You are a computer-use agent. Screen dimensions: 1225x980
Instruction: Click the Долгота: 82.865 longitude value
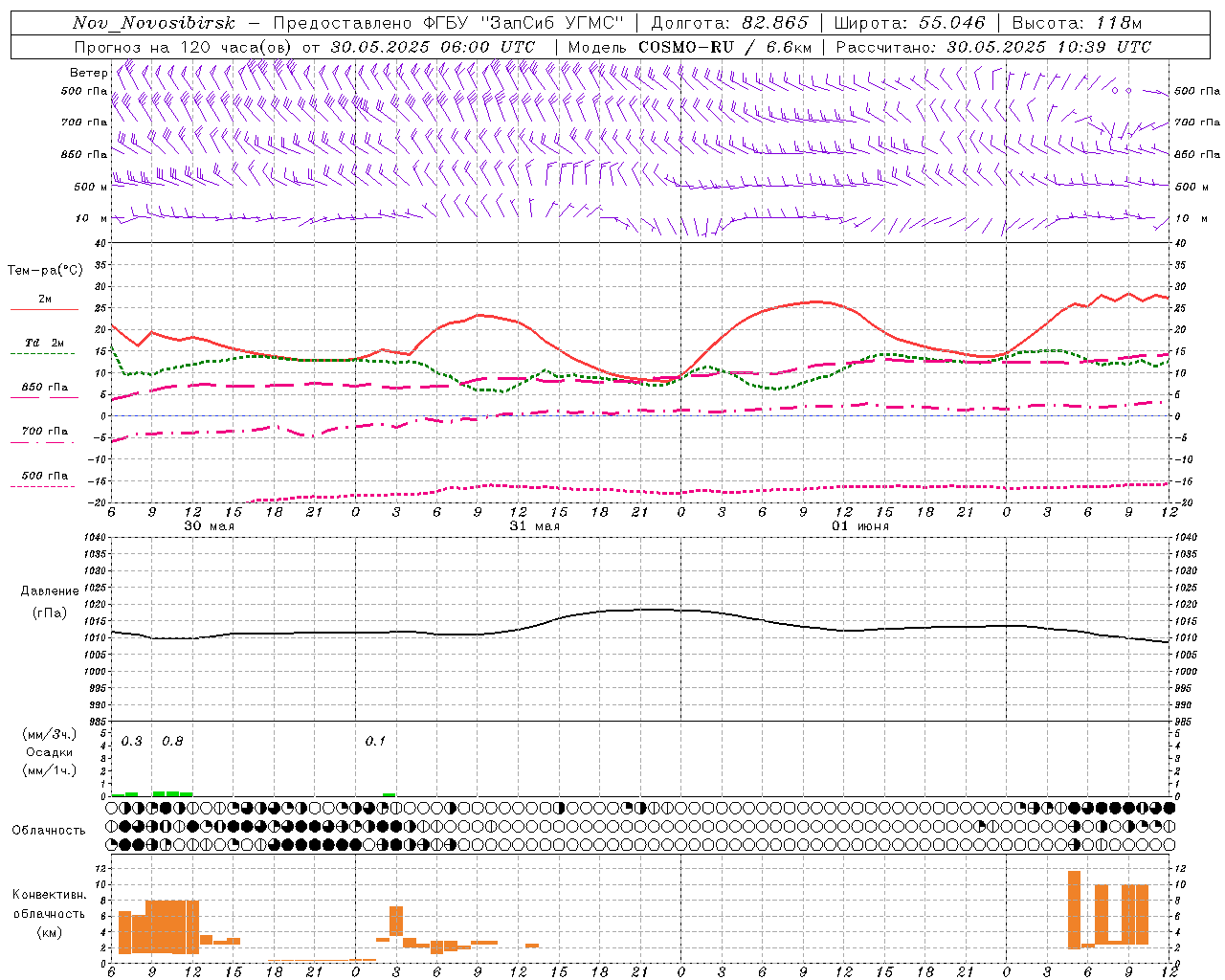point(729,23)
